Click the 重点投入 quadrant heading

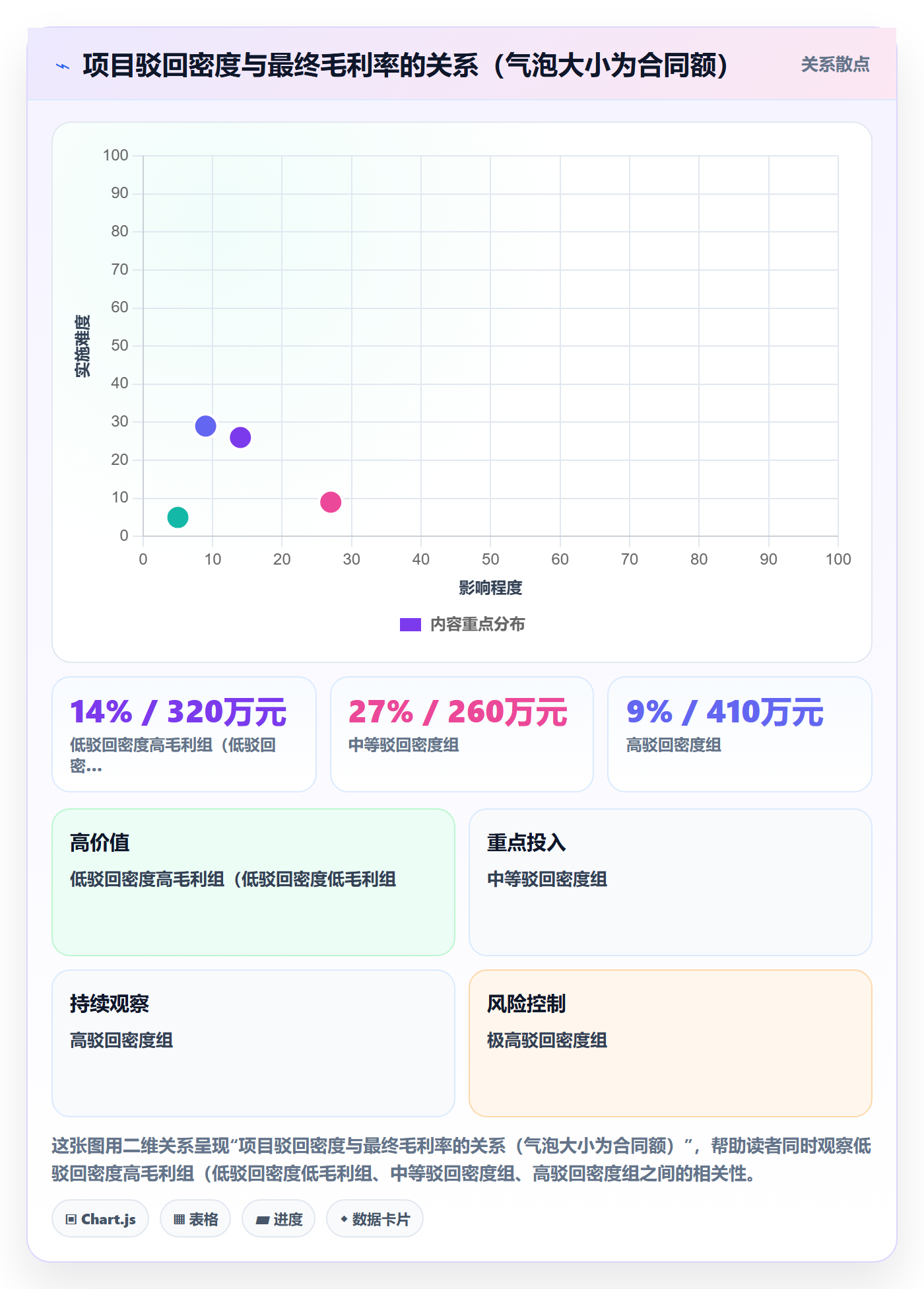click(x=527, y=843)
